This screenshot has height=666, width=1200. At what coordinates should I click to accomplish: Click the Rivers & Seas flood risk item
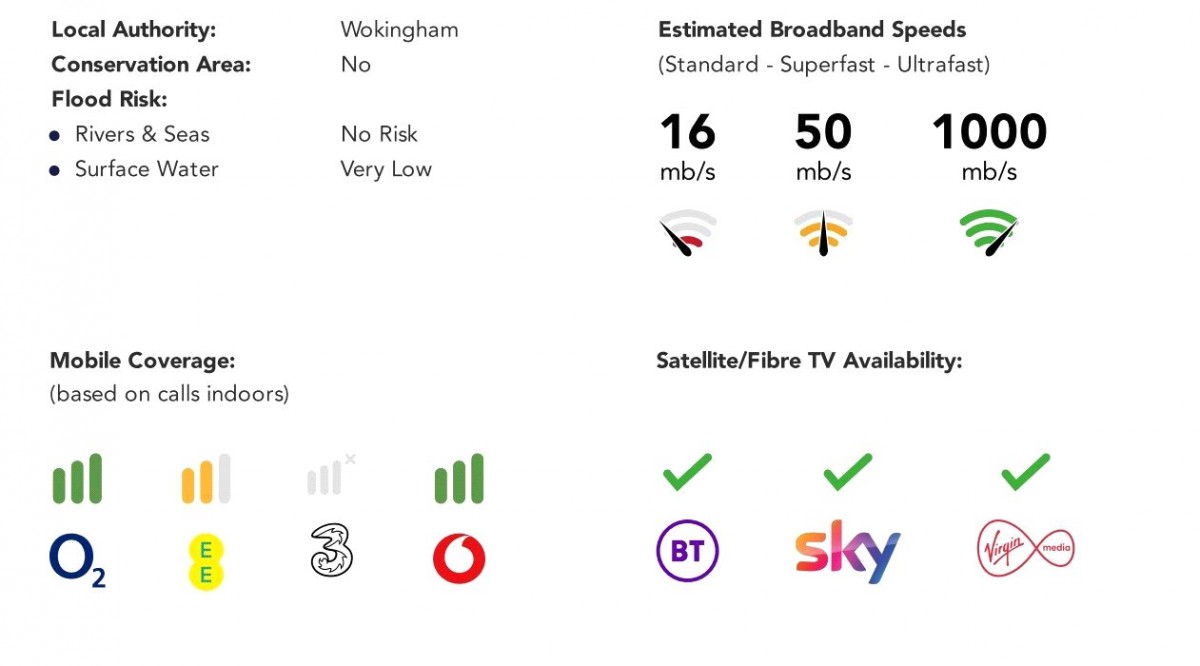pyautogui.click(x=142, y=134)
